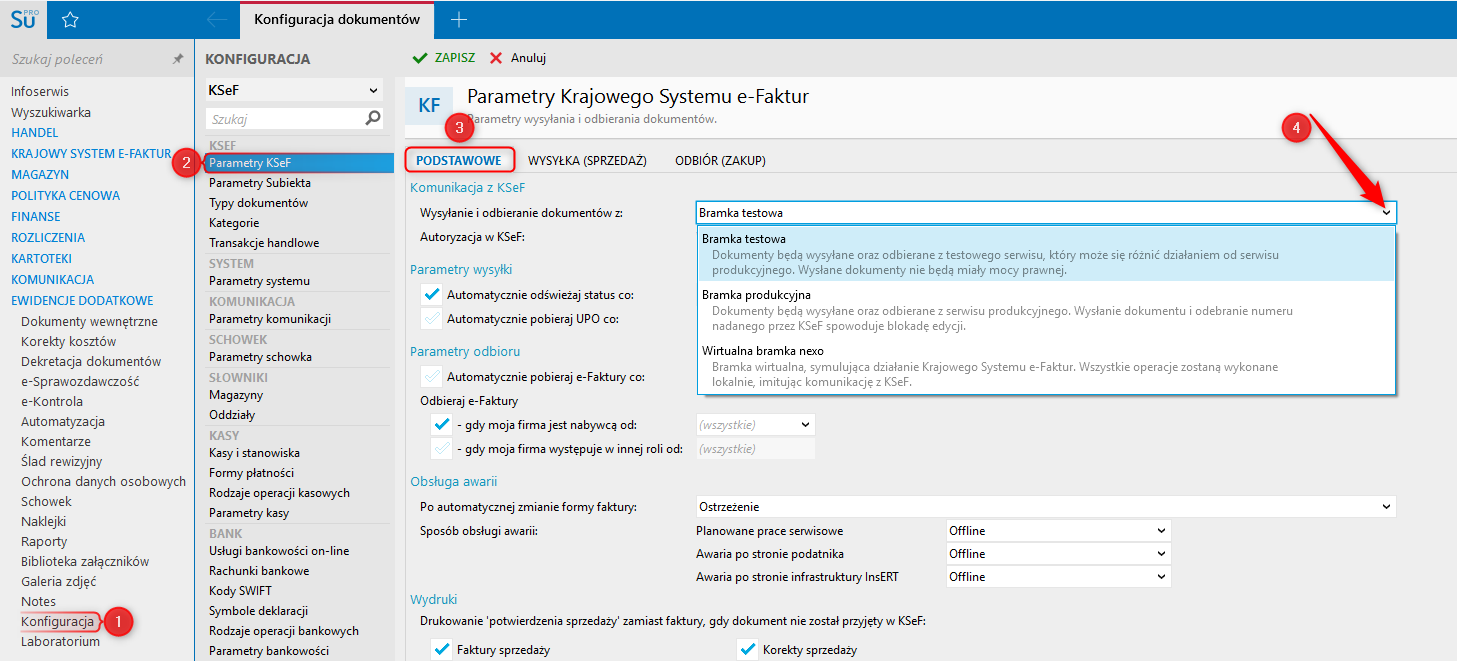Open Awaria po stronie podatnika dropdown
Image resolution: width=1457 pixels, height=661 pixels.
click(1058, 553)
